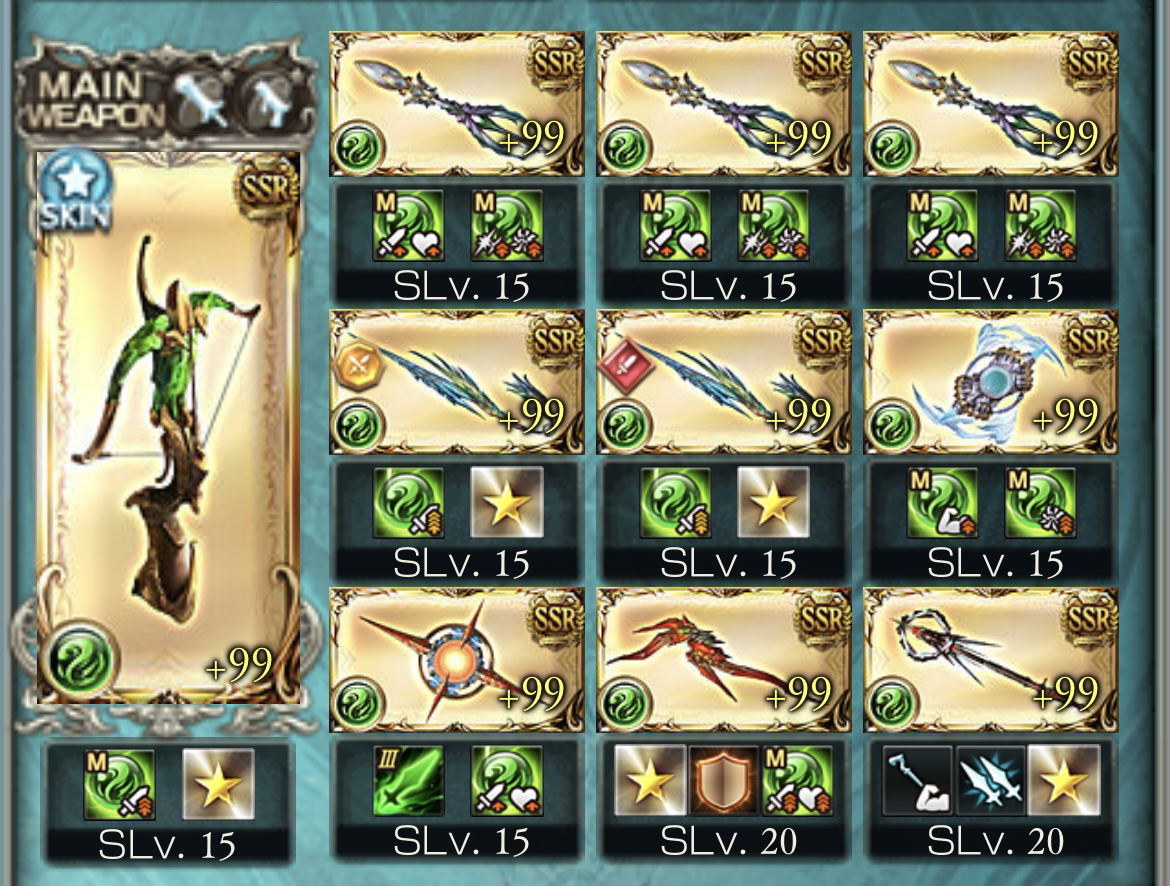
Task: Select the main weapon bow card
Action: [169, 428]
